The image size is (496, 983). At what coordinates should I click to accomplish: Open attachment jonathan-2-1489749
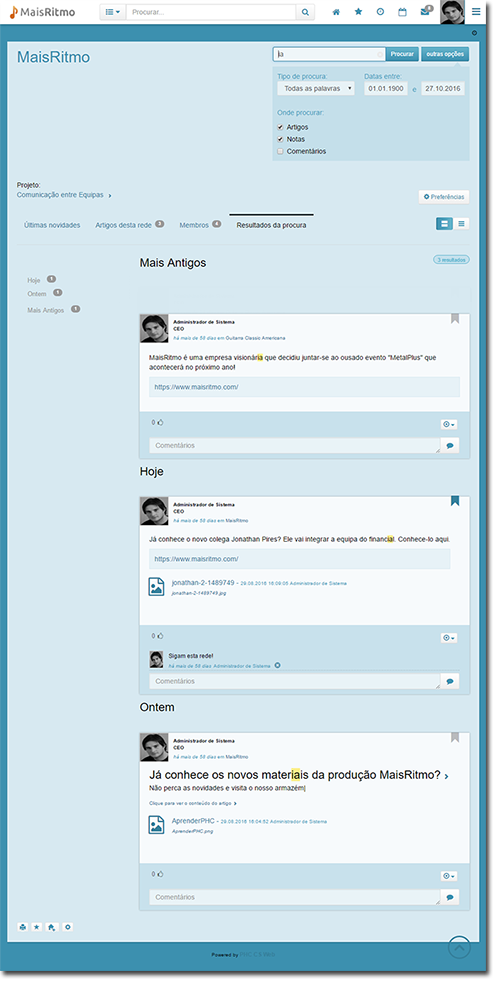203,582
